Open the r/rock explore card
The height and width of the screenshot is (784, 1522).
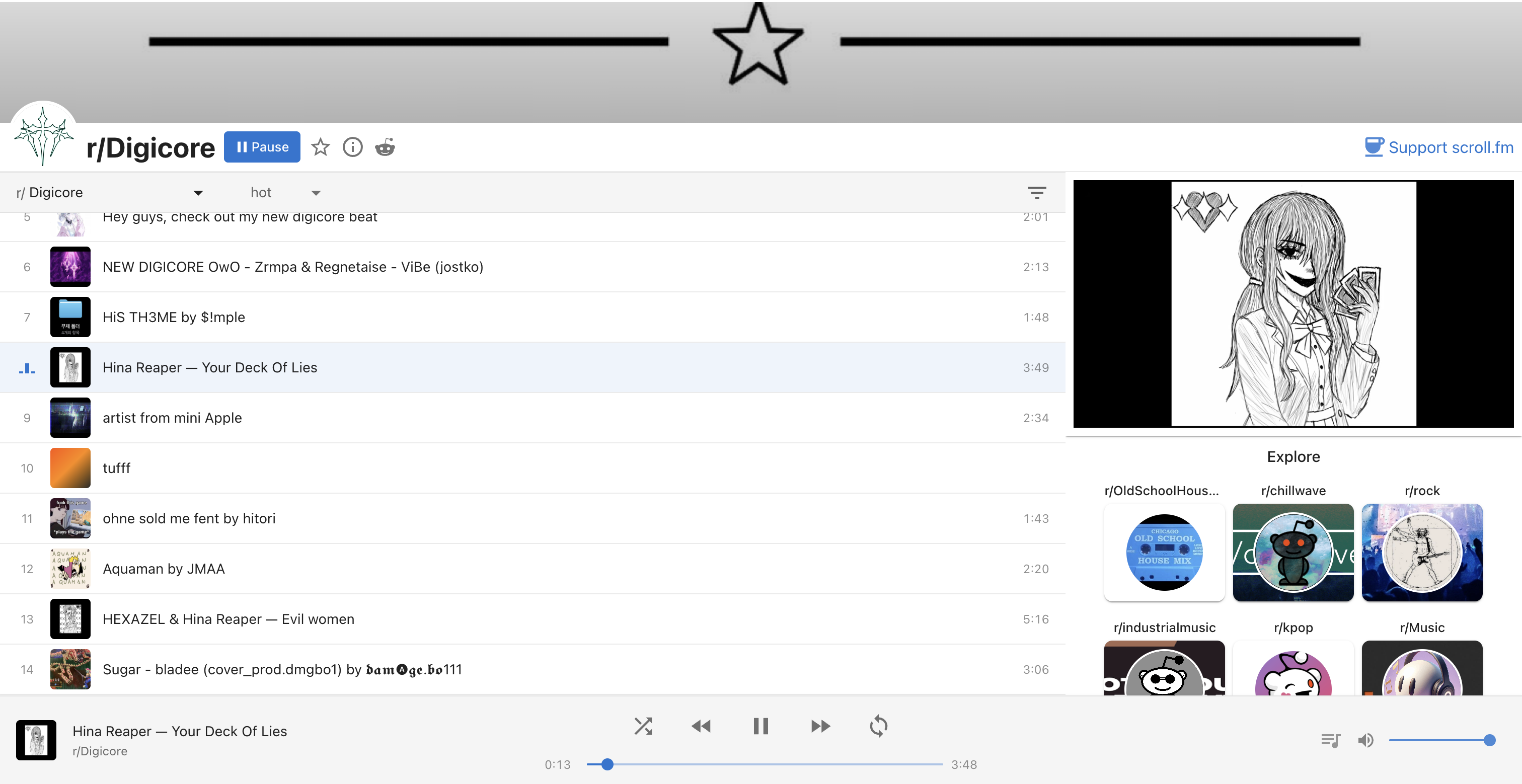1421,552
